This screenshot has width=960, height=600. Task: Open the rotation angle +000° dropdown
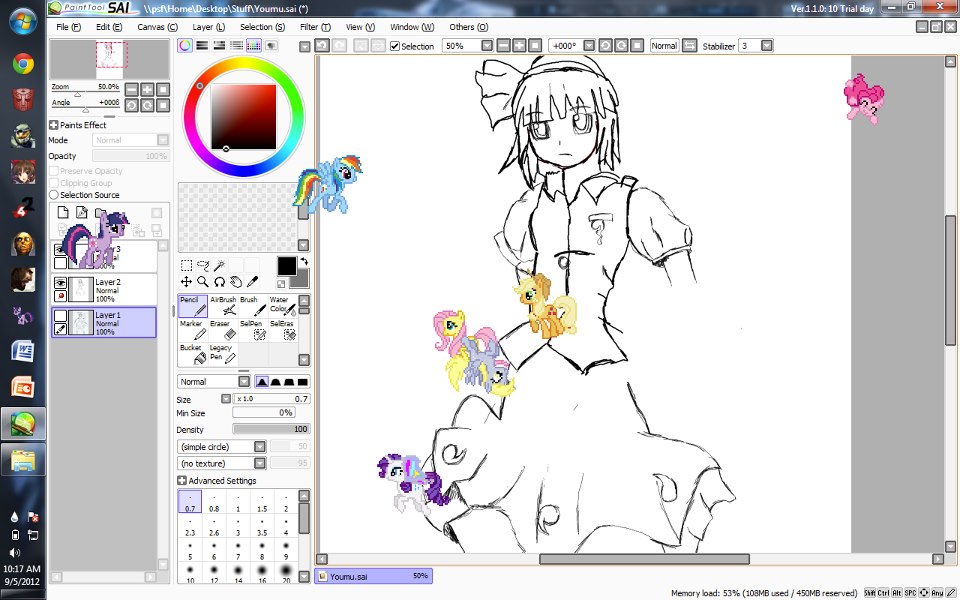point(589,46)
